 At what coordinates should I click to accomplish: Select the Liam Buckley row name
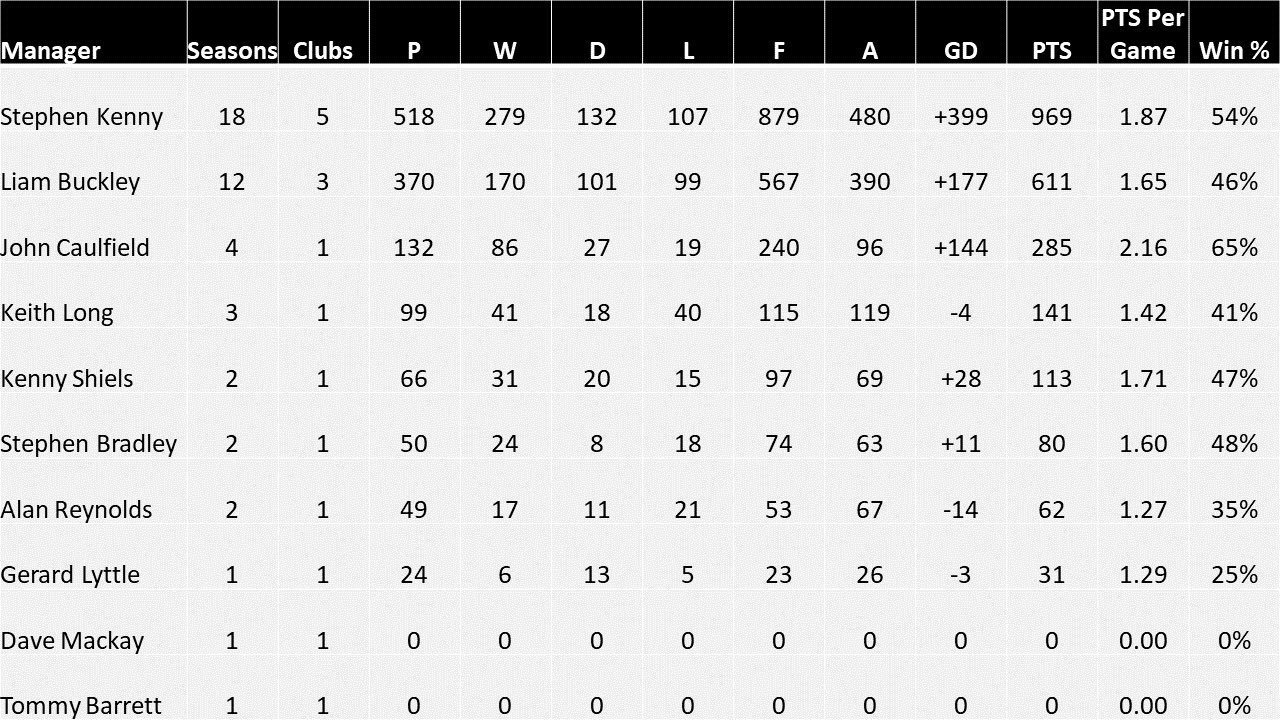pos(70,182)
